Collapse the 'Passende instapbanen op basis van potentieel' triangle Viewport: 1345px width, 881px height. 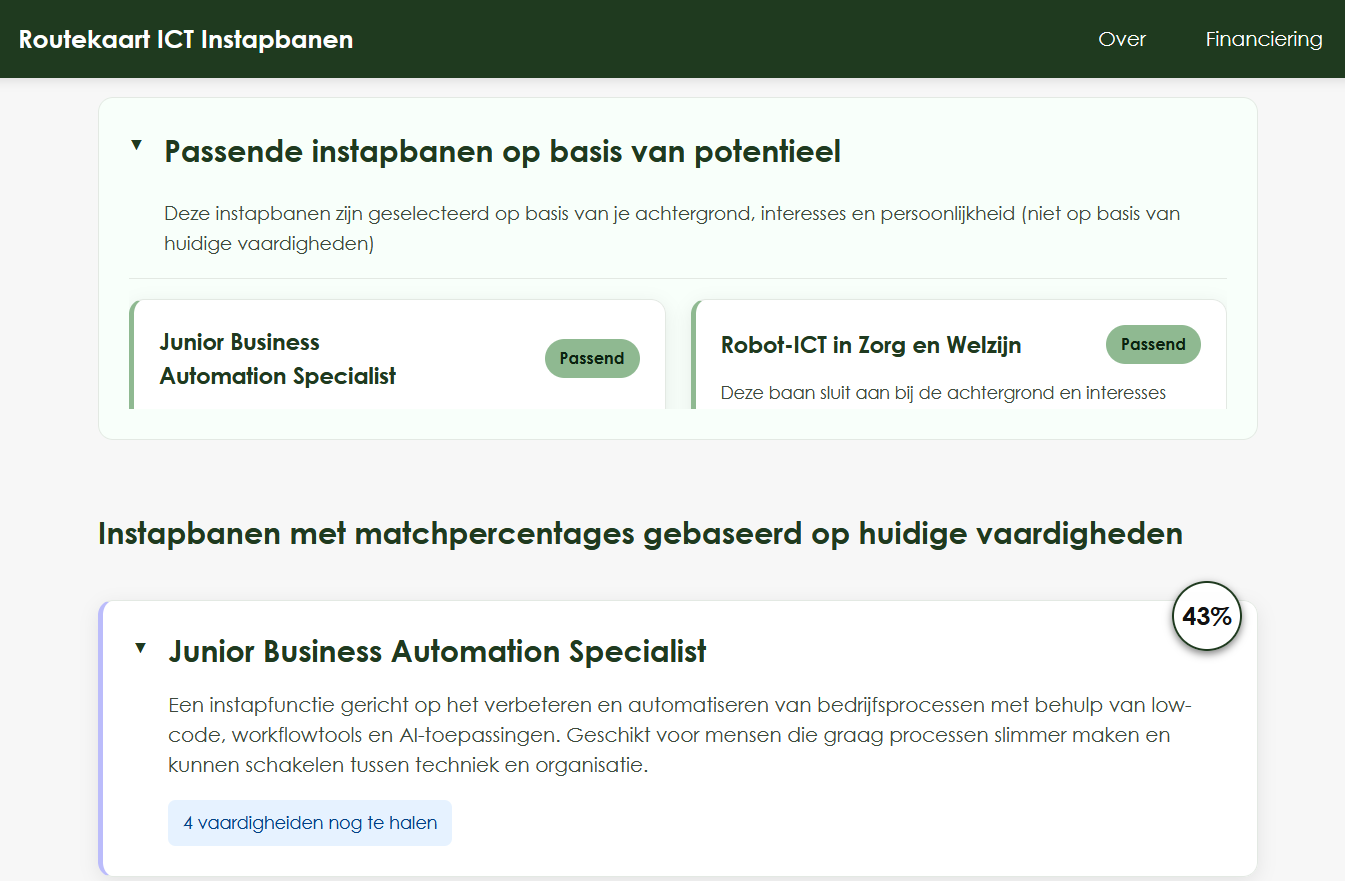coord(137,146)
